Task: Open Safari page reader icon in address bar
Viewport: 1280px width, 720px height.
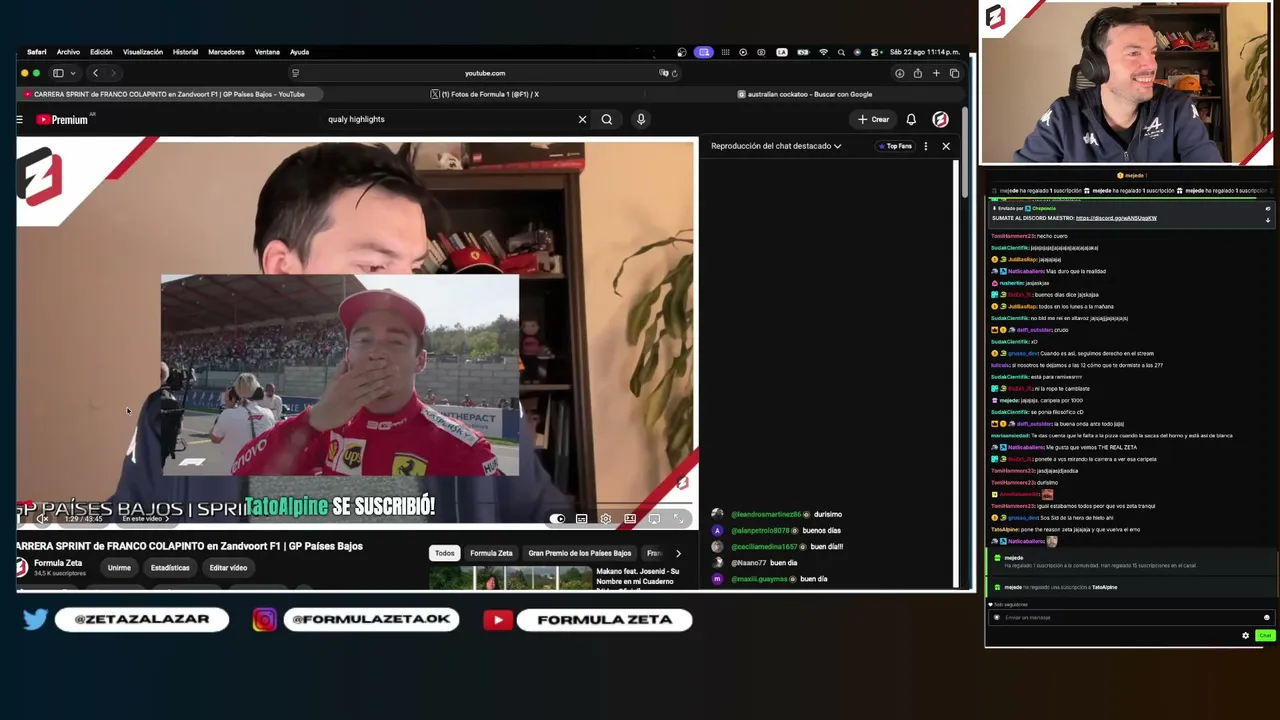Action: click(x=295, y=73)
